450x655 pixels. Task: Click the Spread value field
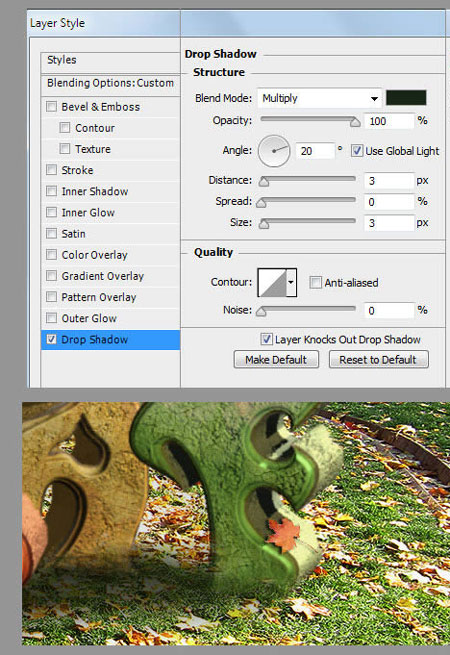click(x=389, y=202)
